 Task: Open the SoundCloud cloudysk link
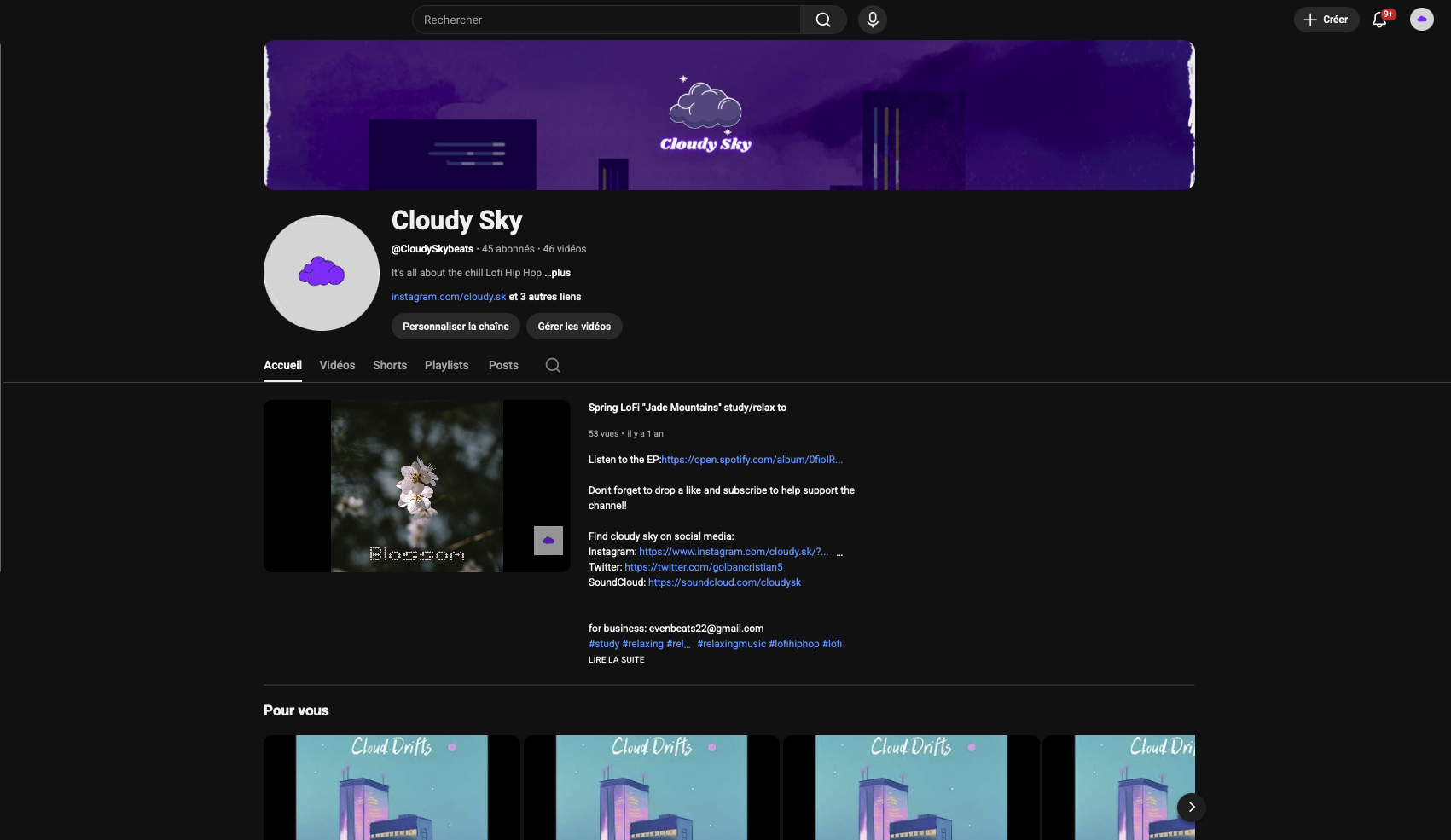tap(724, 582)
